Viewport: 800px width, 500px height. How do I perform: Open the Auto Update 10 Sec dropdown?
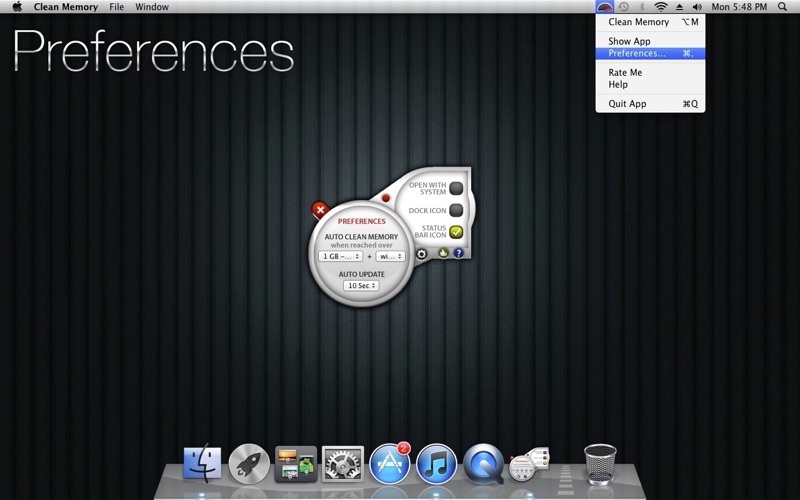[x=361, y=285]
